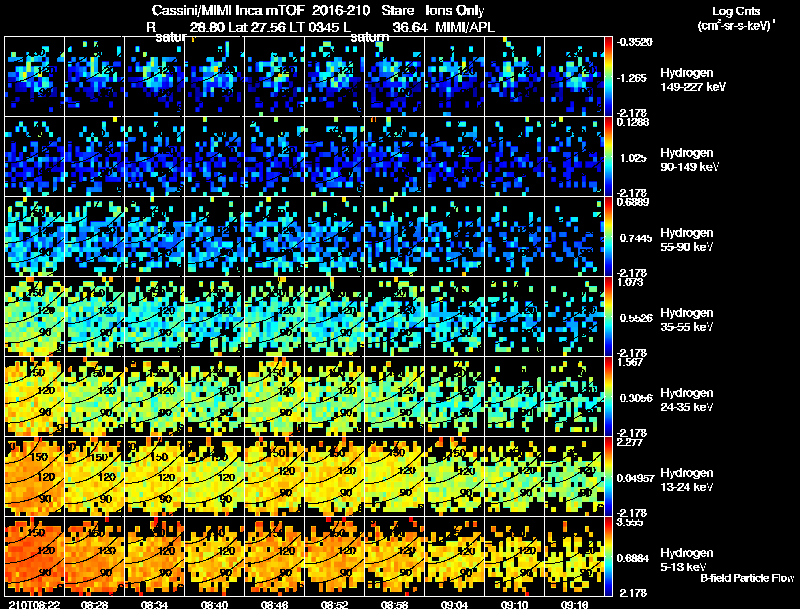Click the '0.7445' colorbar value
Image resolution: width=800 pixels, height=609 pixels.
636,238
